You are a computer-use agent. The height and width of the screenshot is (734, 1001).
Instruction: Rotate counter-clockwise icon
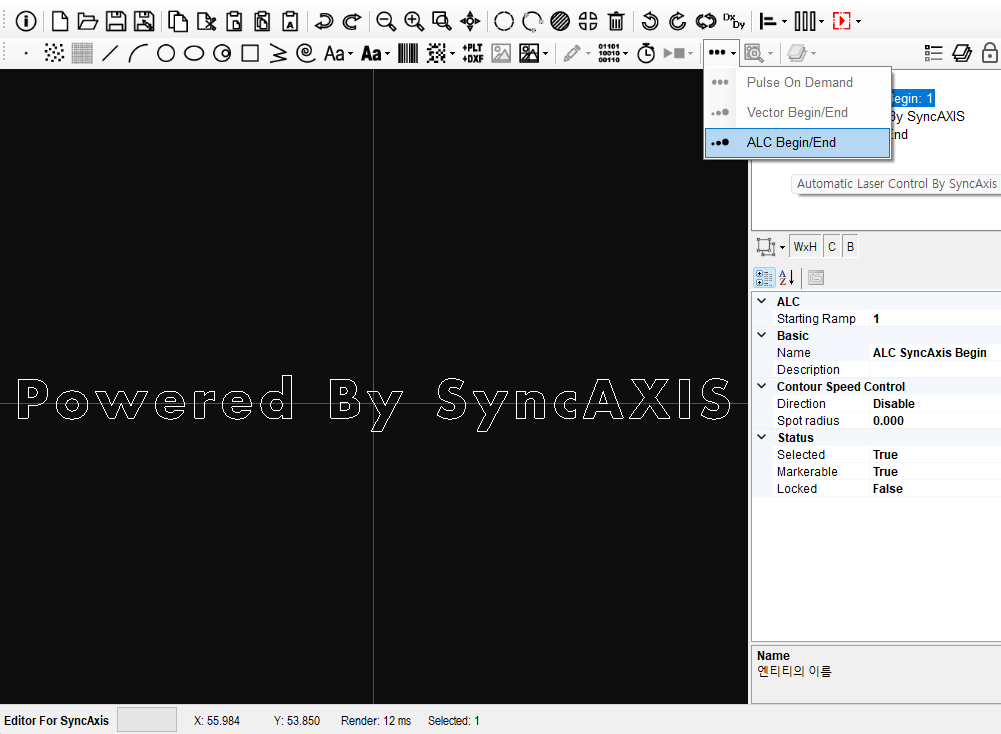coord(650,21)
